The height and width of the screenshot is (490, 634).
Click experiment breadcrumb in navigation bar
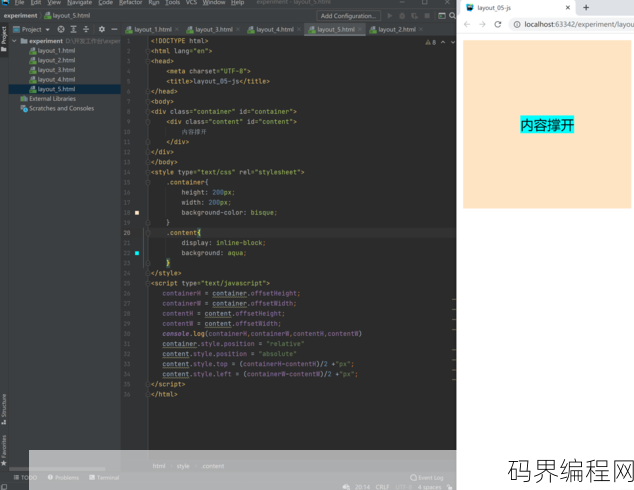click(x=21, y=16)
